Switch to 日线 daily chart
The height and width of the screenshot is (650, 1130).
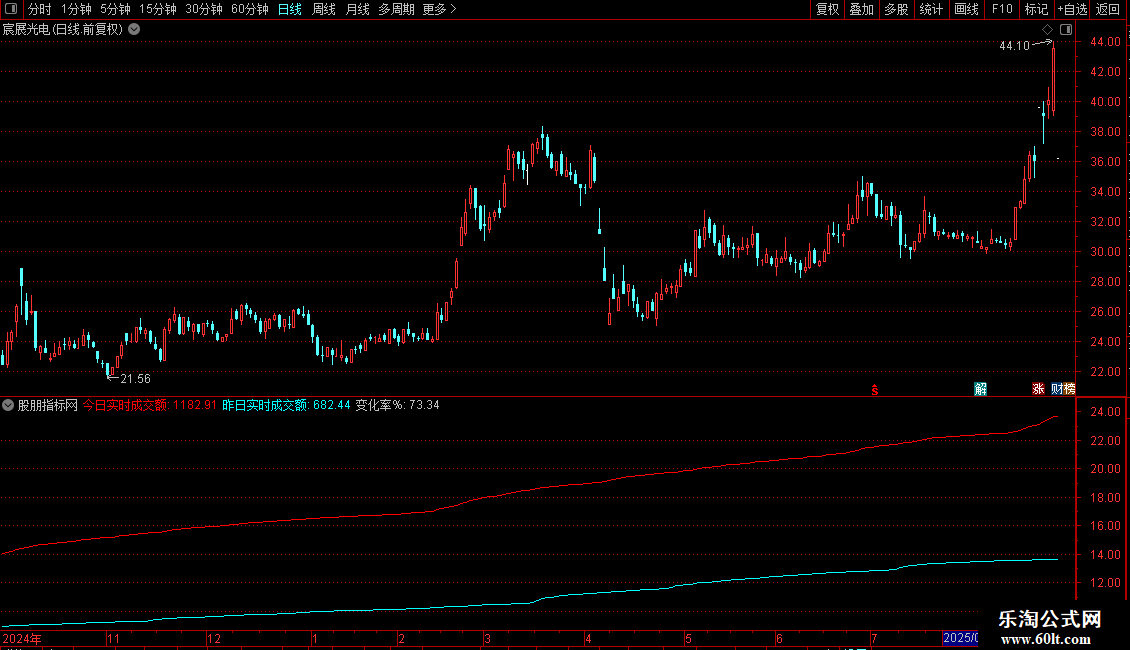point(290,9)
